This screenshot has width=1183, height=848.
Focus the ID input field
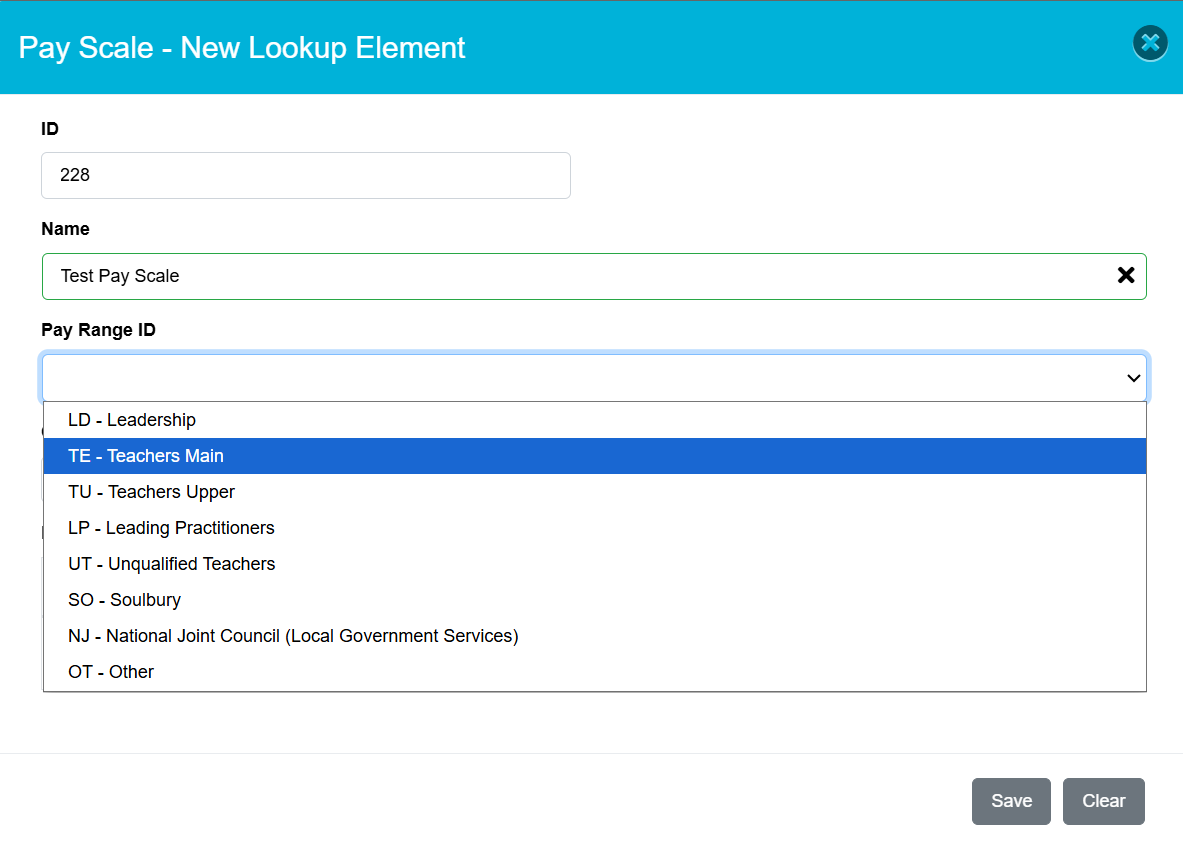tap(305, 175)
